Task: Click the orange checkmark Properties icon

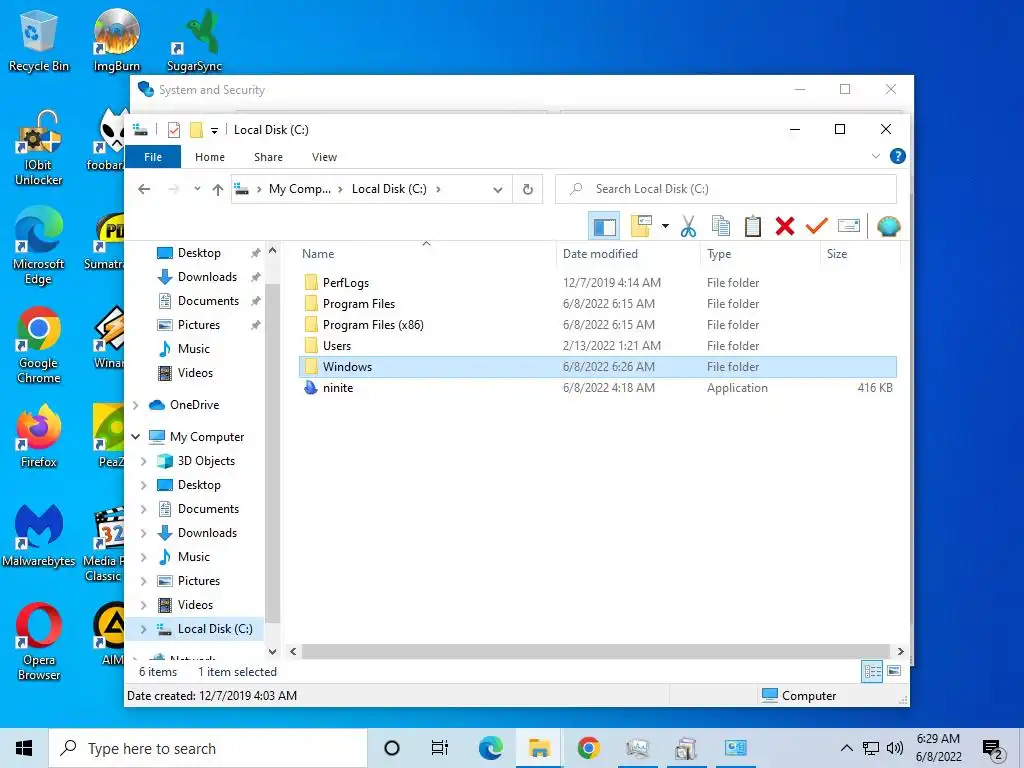Action: pos(816,226)
